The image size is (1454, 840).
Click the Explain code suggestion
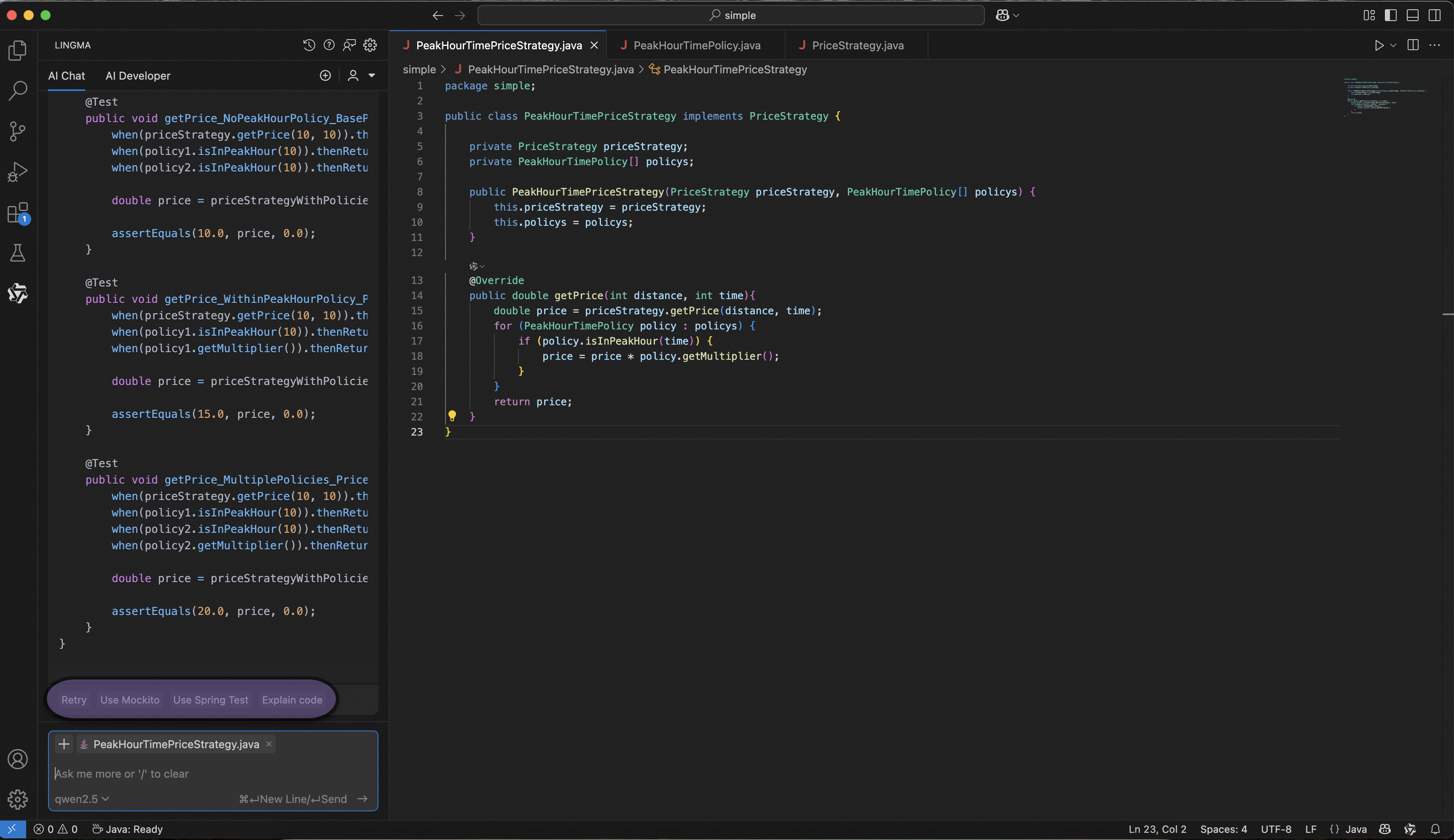(292, 700)
